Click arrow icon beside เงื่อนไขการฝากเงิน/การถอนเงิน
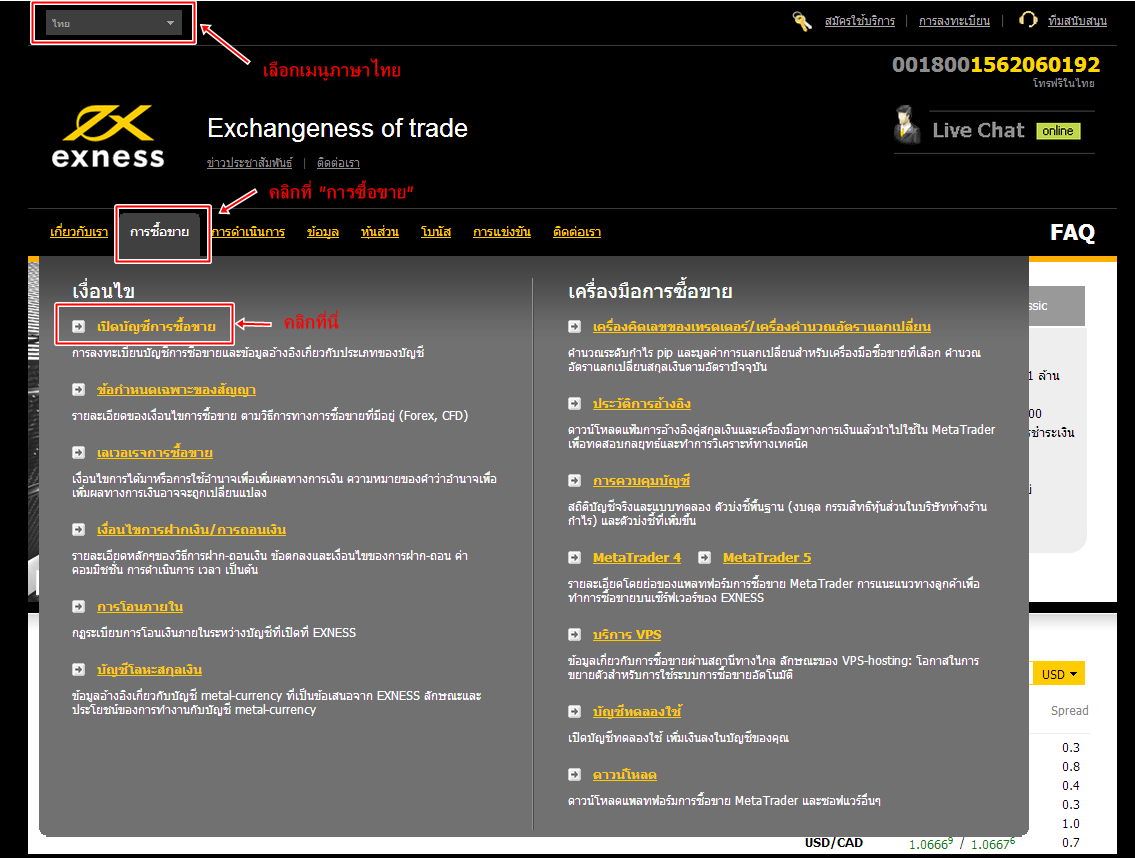Screen dimensions: 1135x858 [78, 530]
